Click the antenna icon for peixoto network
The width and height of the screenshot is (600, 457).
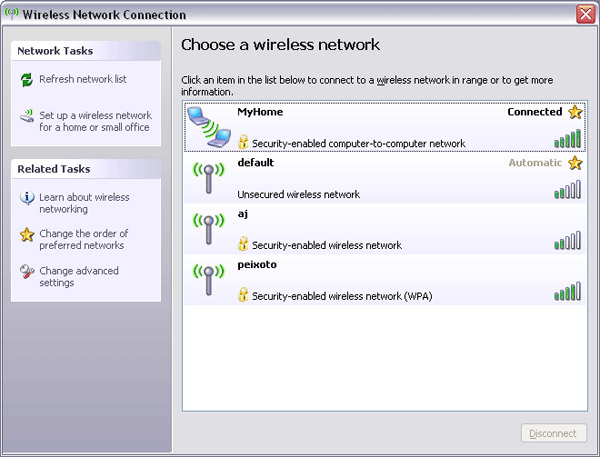(208, 279)
